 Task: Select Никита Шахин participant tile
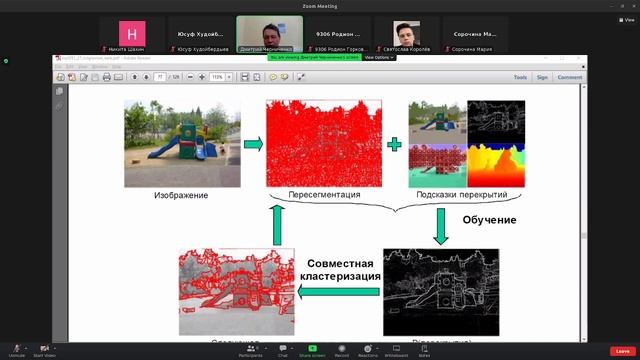[x=132, y=35]
